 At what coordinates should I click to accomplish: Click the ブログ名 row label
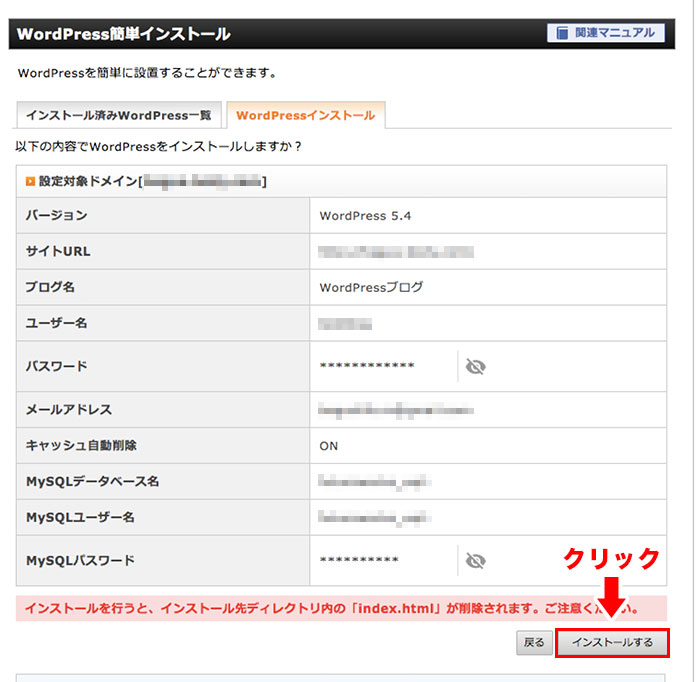[50, 287]
